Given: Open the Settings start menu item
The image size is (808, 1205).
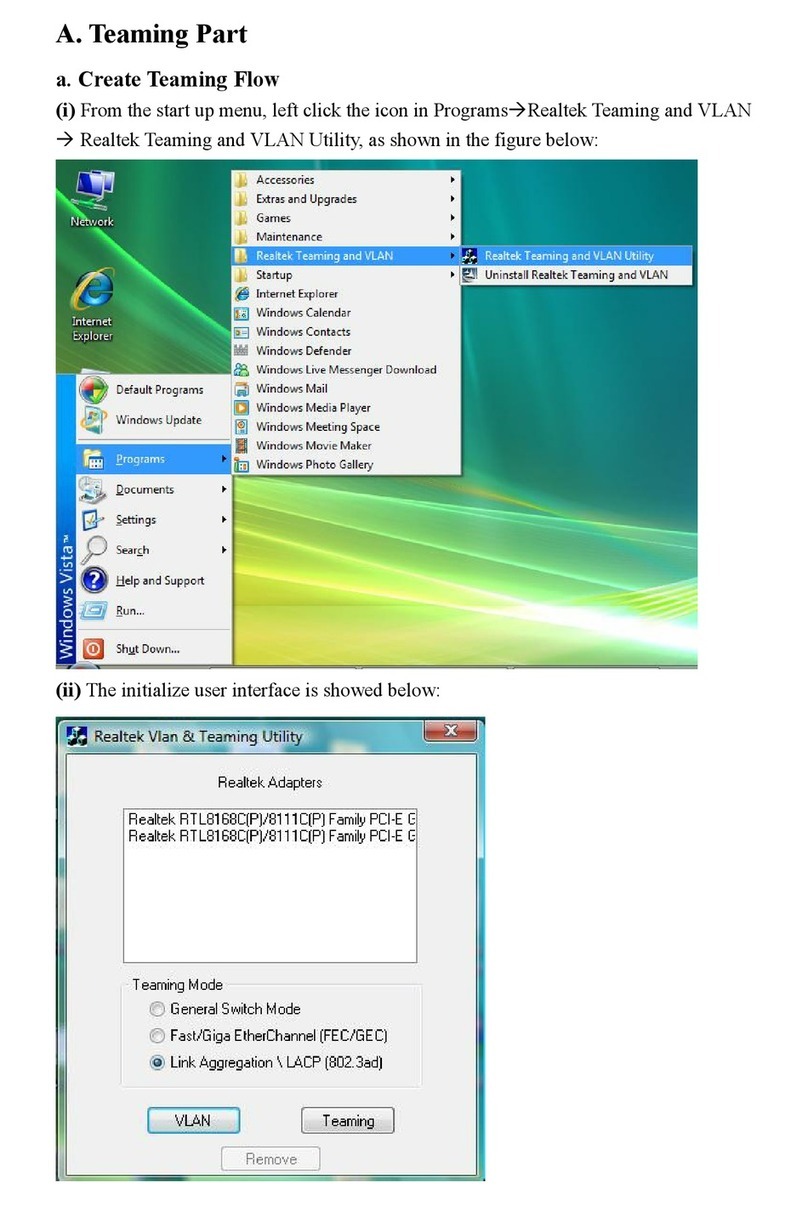Looking at the screenshot, I should coord(154,520).
